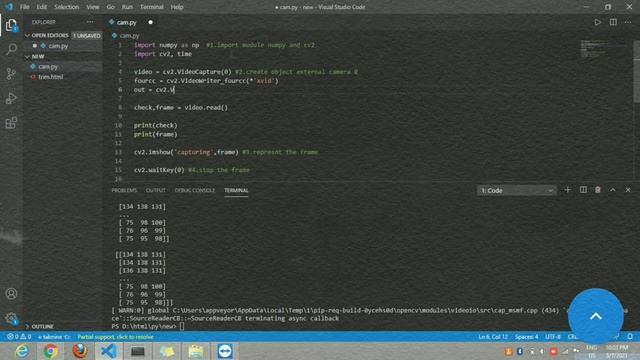Click 'Partial support, click to resolve' status
Screen dimensions: 640x360
116,337
